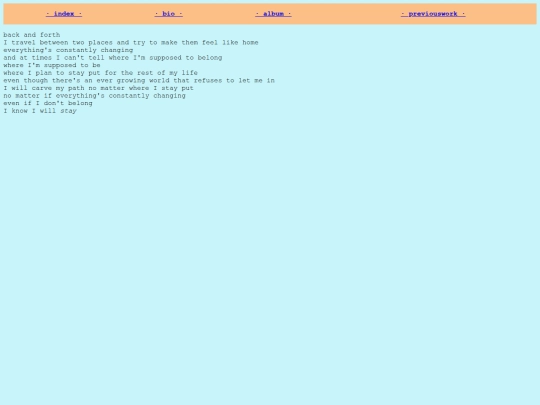Click 'where I plan to stay put for the rest of my life'
Viewport: 540px width, 405px height.
(x=101, y=73)
